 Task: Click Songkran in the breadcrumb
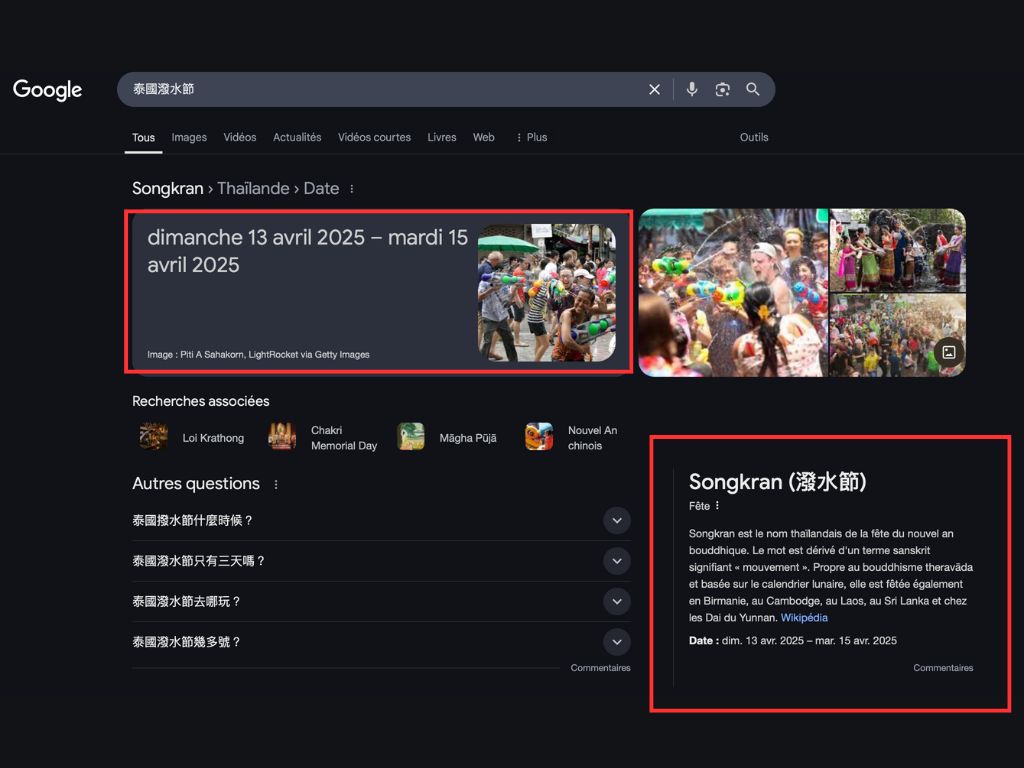pos(168,189)
